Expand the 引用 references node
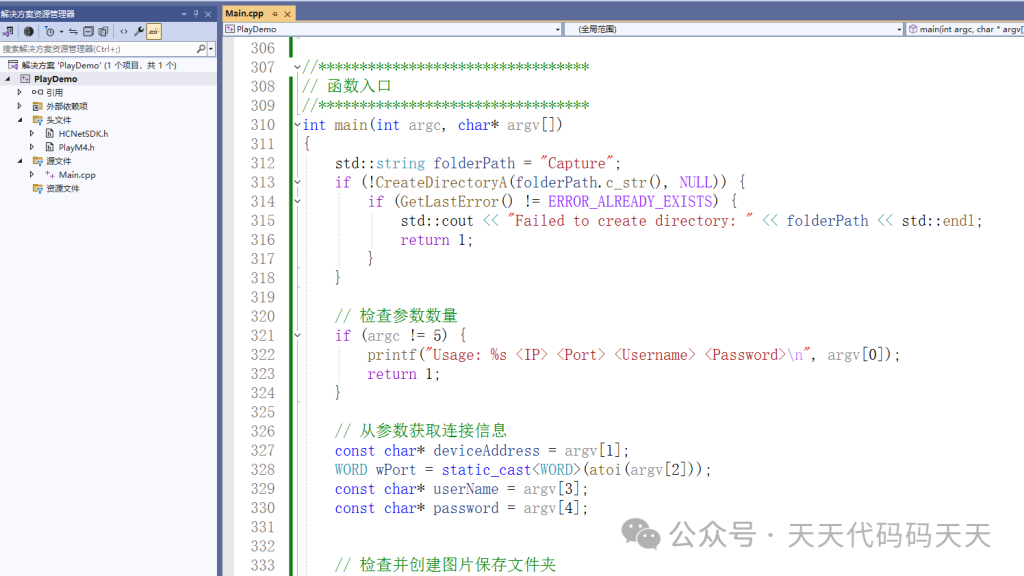 pos(19,92)
